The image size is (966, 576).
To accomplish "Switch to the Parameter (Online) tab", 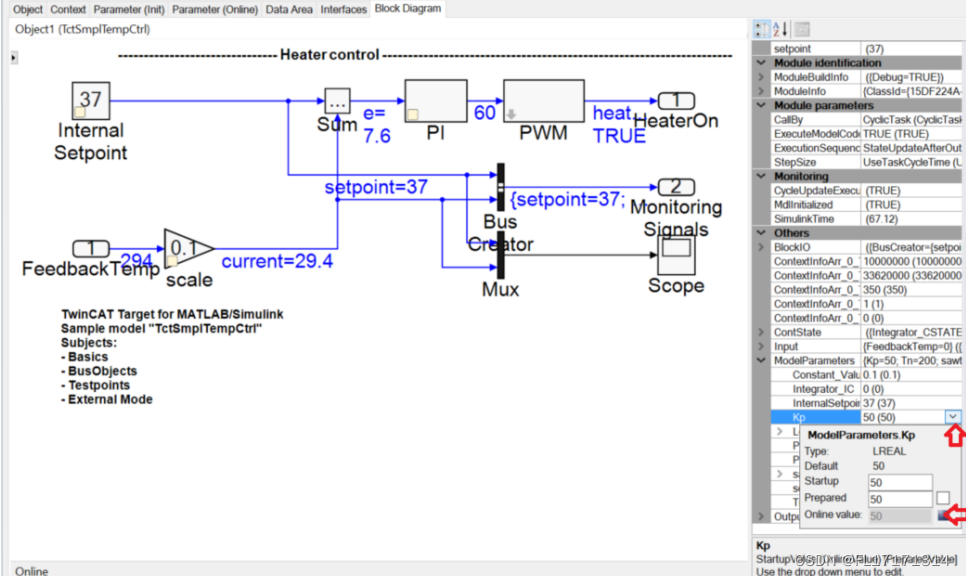I will (x=214, y=9).
